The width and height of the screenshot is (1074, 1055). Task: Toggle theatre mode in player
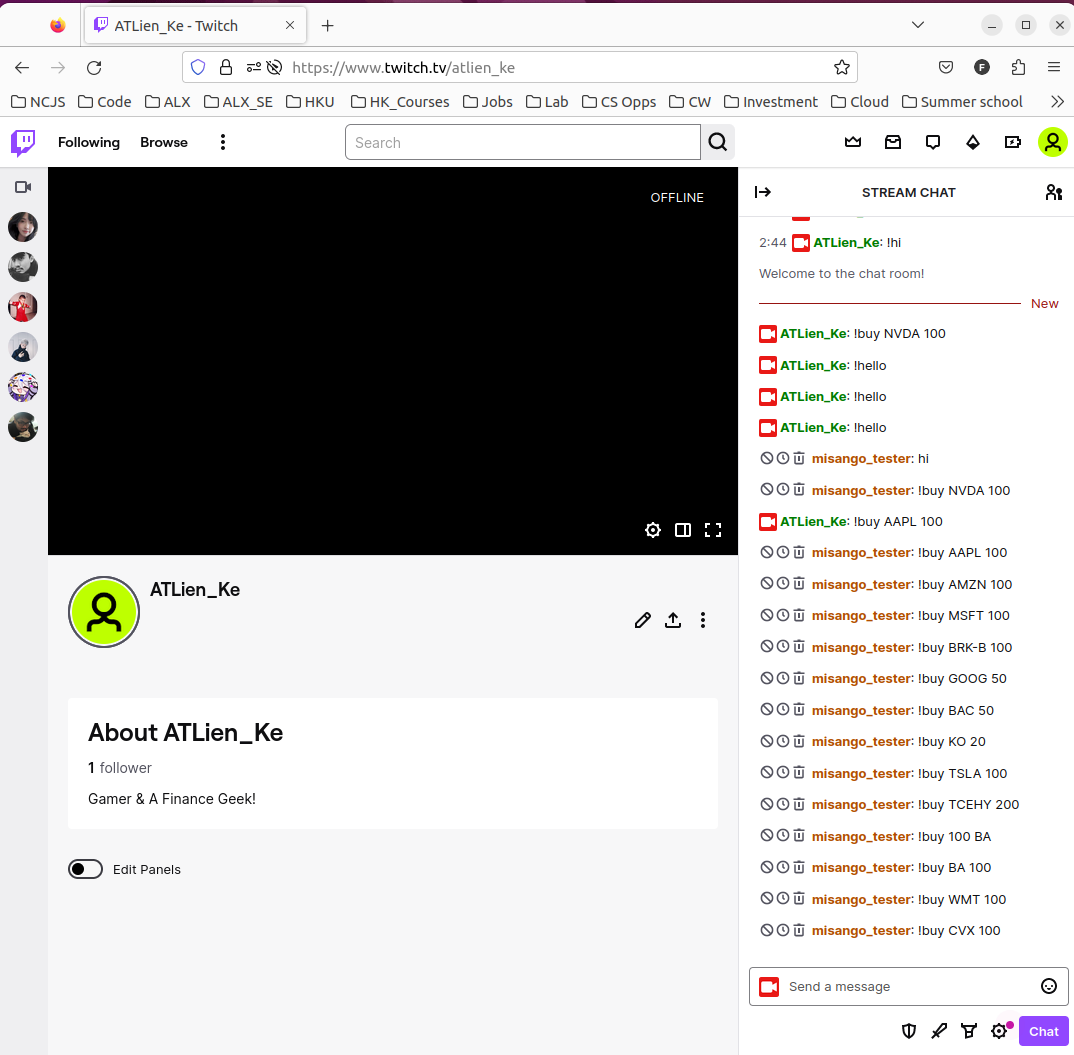[x=683, y=530]
